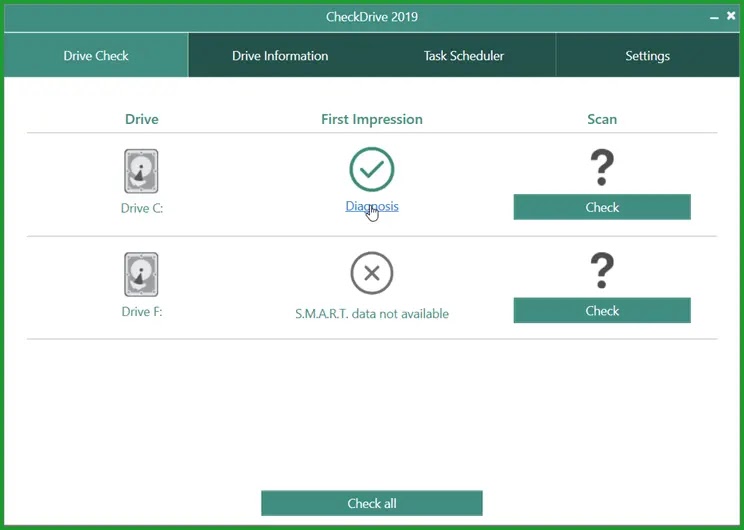Start the Check scan for Drive F:
Screen dimensions: 744x530
pyautogui.click(x=602, y=310)
